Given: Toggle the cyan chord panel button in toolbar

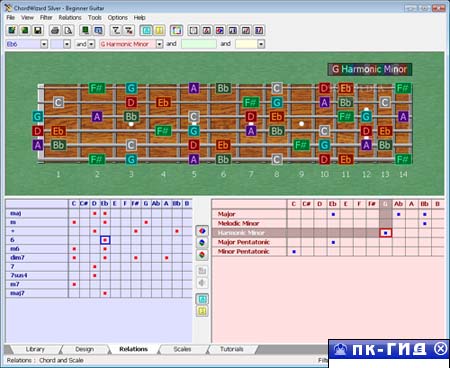Looking at the screenshot, I should pos(146,30).
